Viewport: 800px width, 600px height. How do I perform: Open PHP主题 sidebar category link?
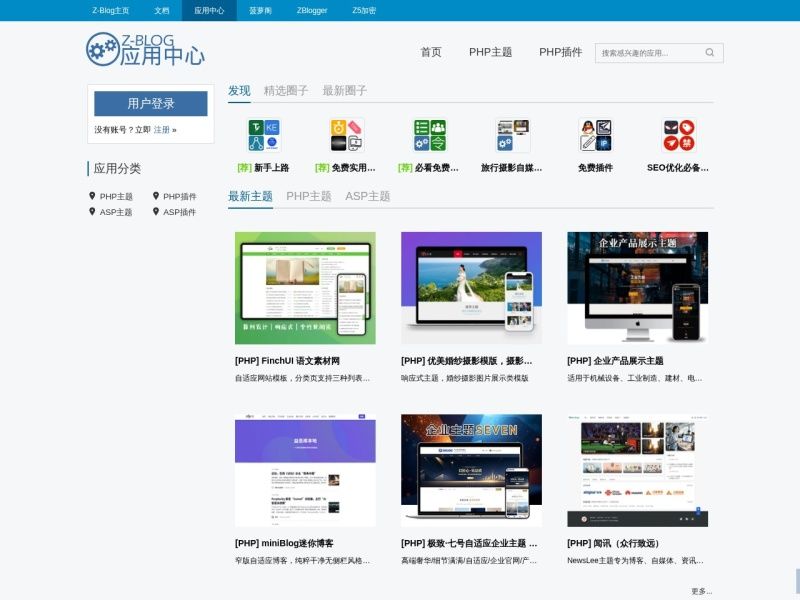(x=116, y=196)
